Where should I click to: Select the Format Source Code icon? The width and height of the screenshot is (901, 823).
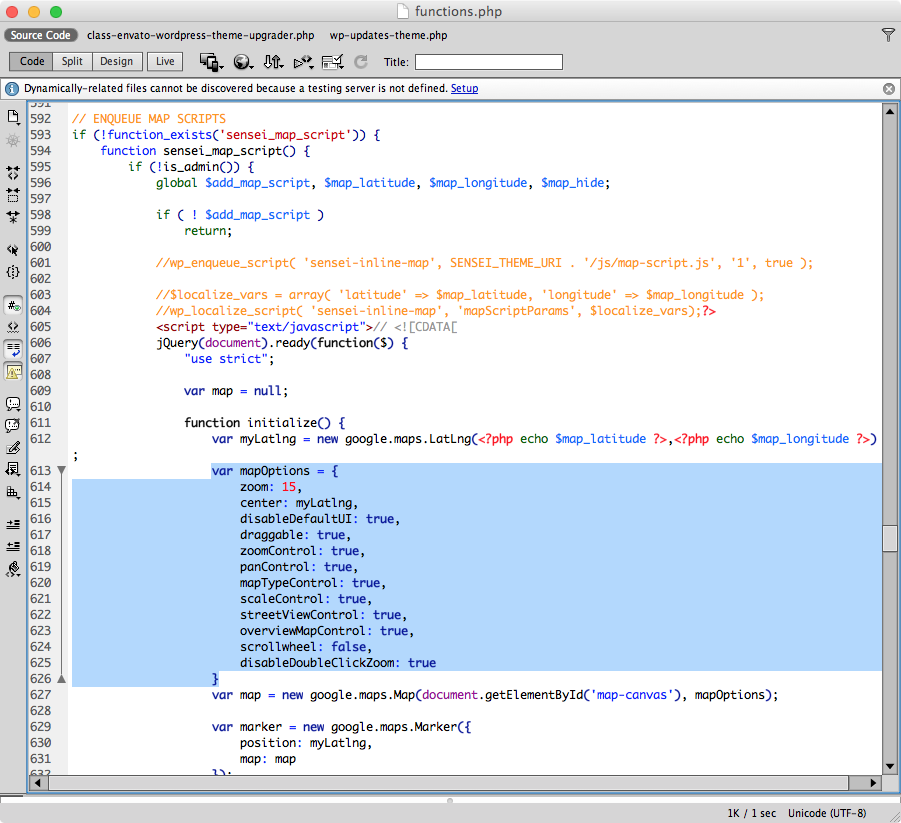tap(13, 570)
